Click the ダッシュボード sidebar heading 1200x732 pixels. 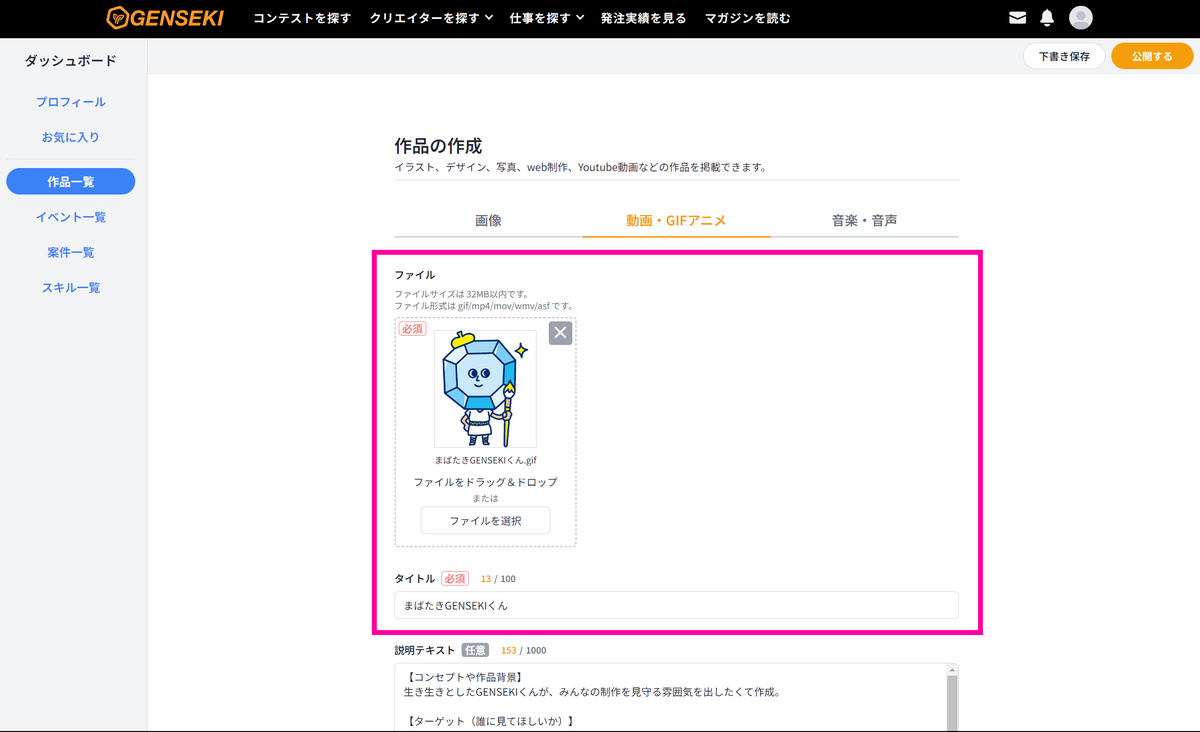71,61
